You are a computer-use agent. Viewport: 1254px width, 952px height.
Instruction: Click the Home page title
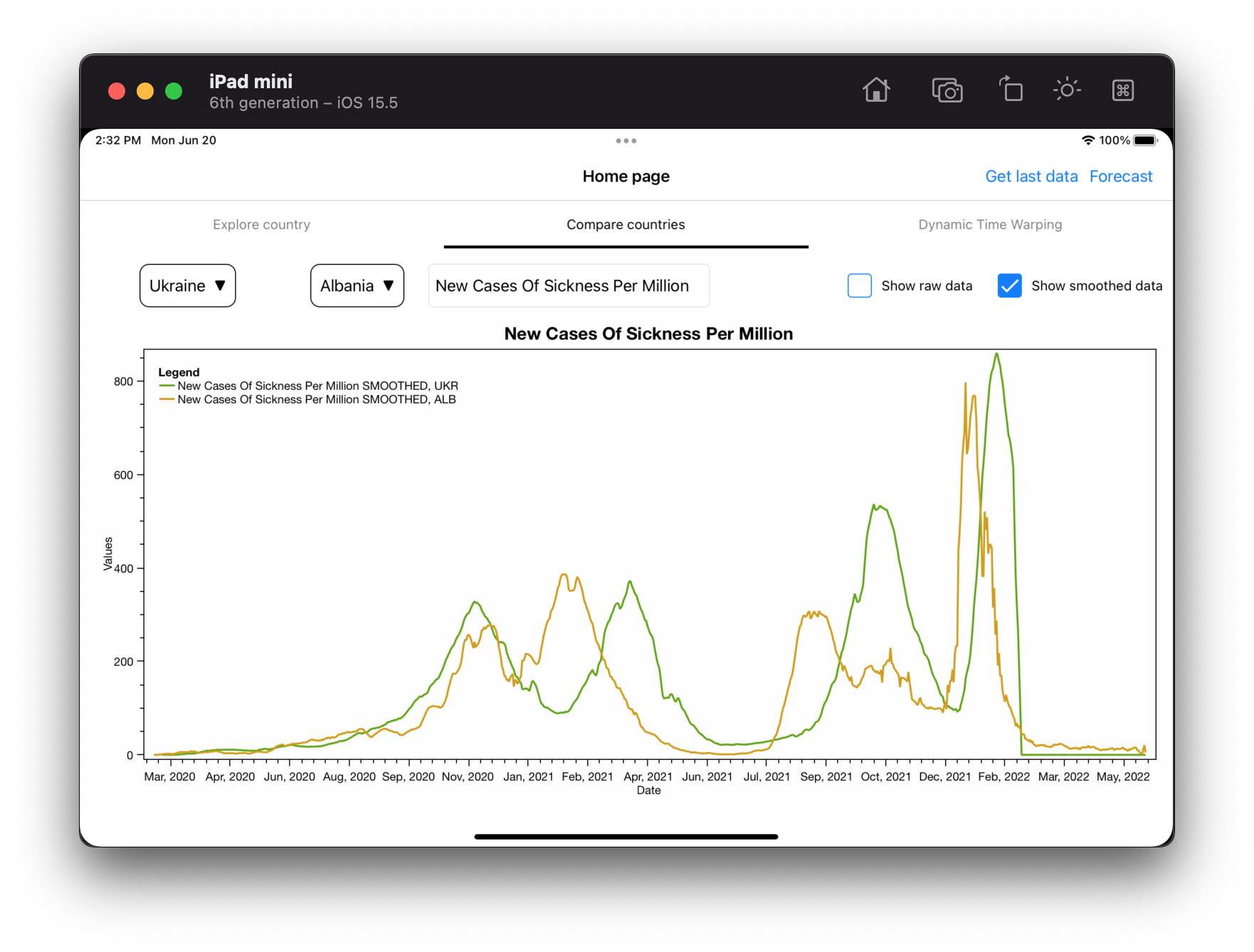tap(626, 176)
